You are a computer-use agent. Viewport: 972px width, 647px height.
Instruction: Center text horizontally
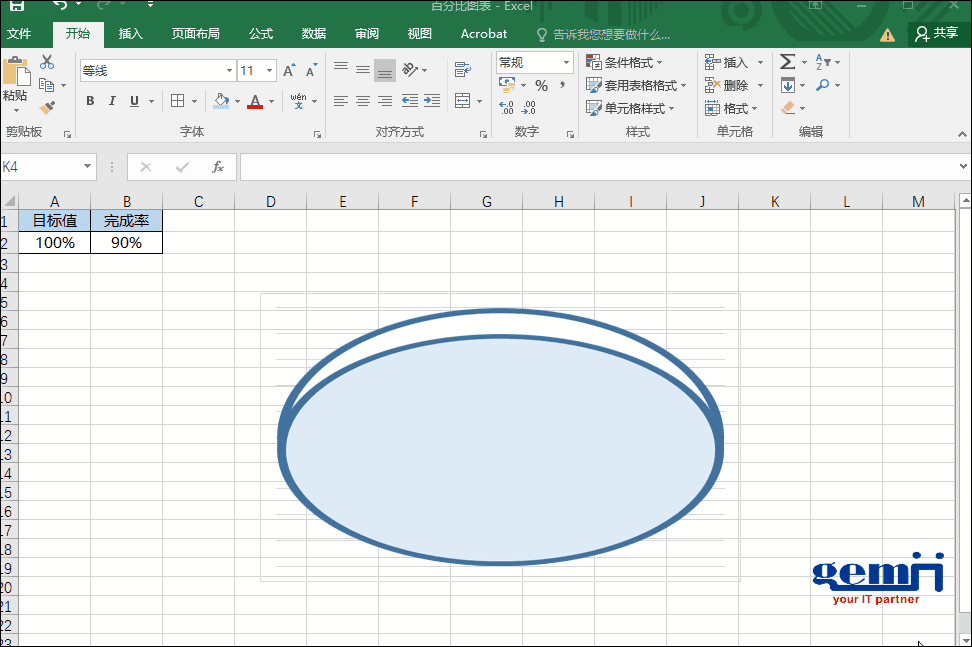coord(363,101)
